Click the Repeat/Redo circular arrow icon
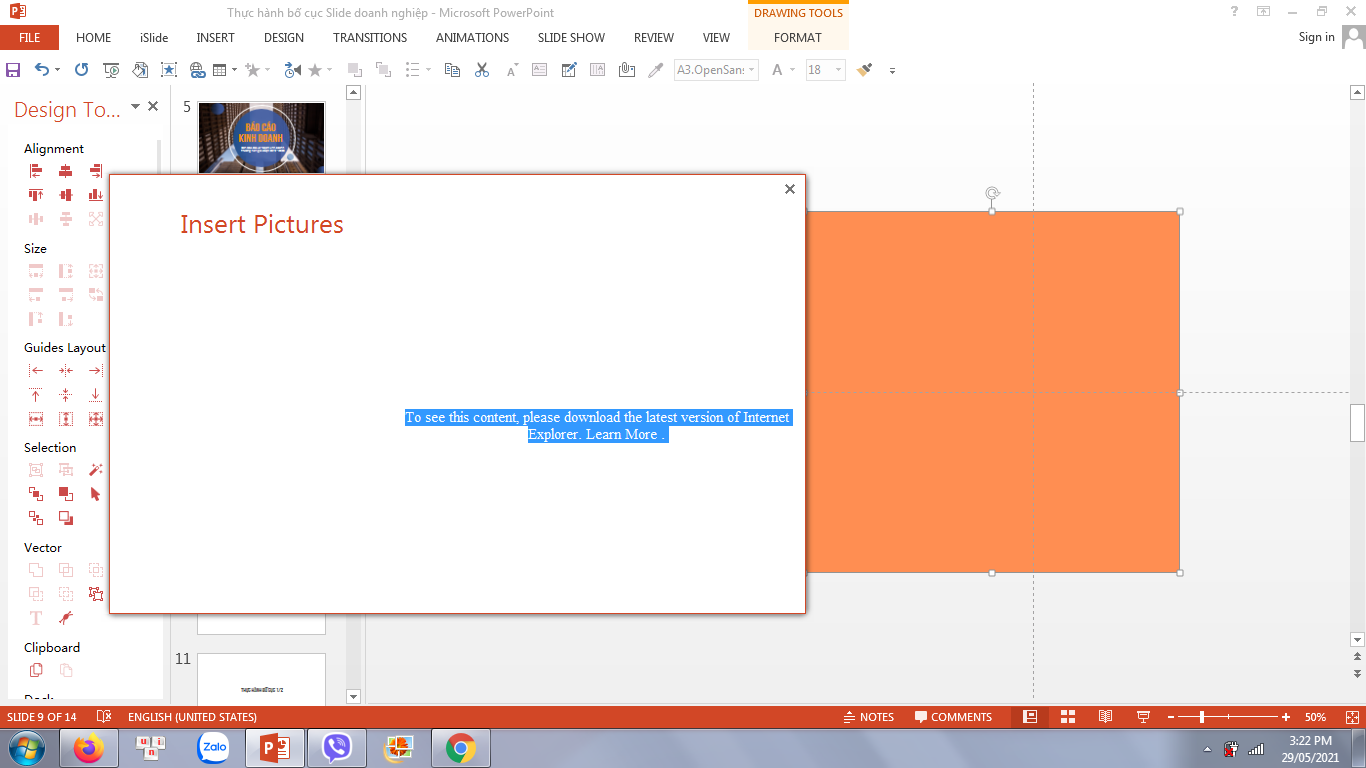This screenshot has height=768, width=1366. click(82, 70)
